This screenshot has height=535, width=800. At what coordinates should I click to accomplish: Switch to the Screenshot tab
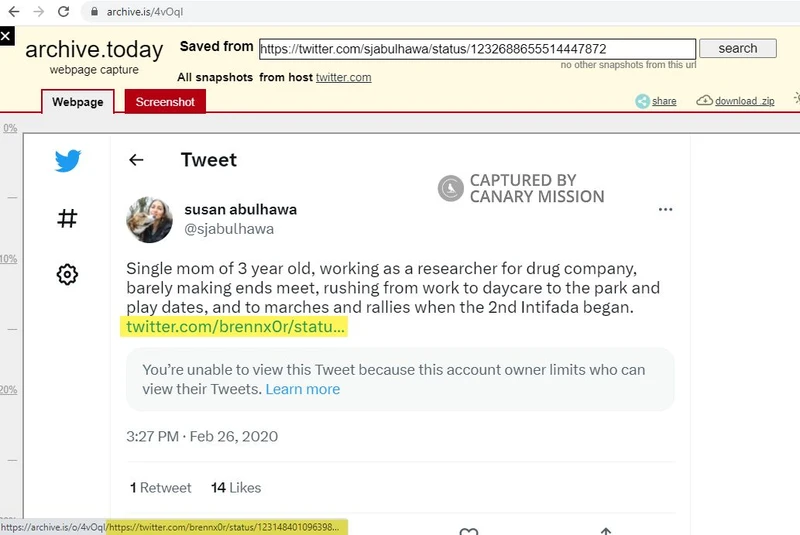pos(165,102)
